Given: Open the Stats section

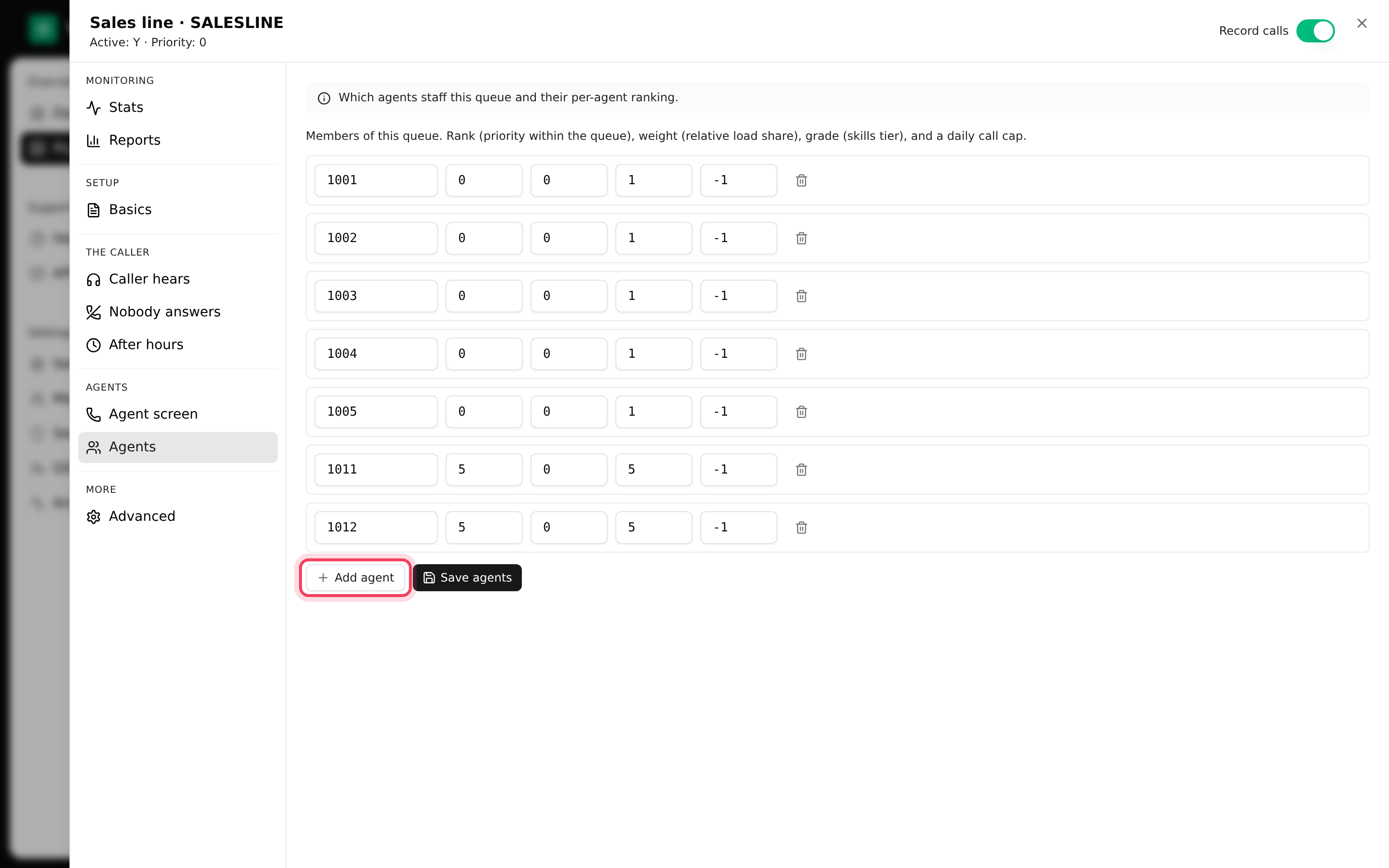Looking at the screenshot, I should [177, 108].
